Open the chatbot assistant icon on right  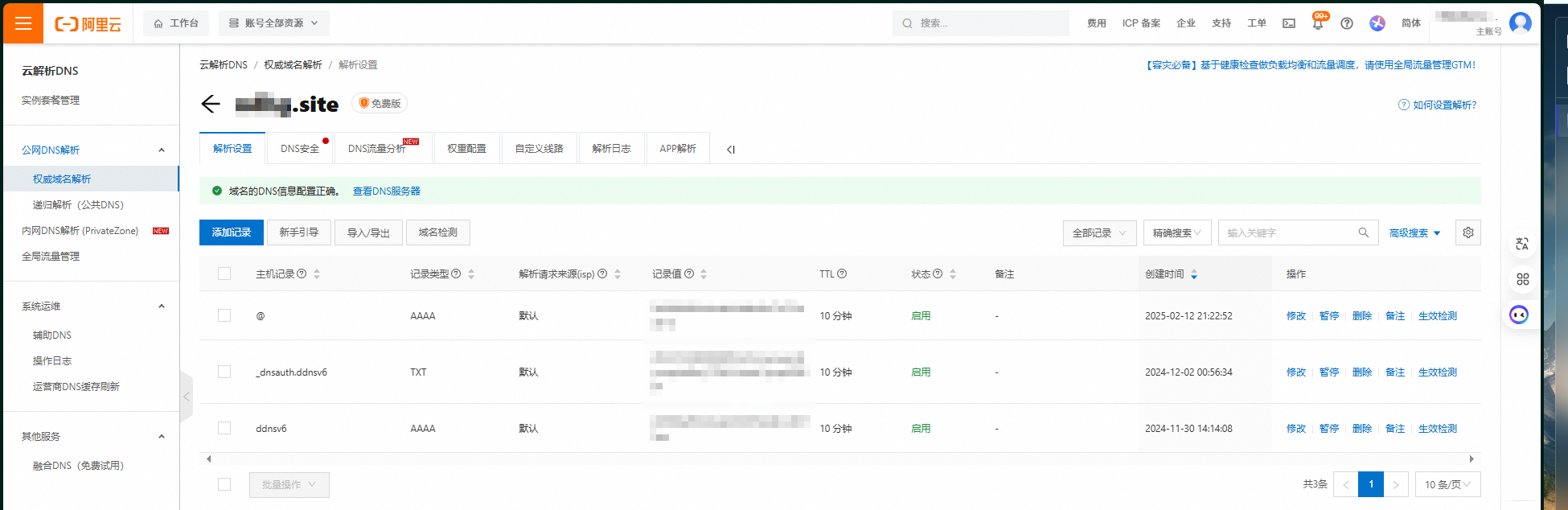(x=1519, y=315)
